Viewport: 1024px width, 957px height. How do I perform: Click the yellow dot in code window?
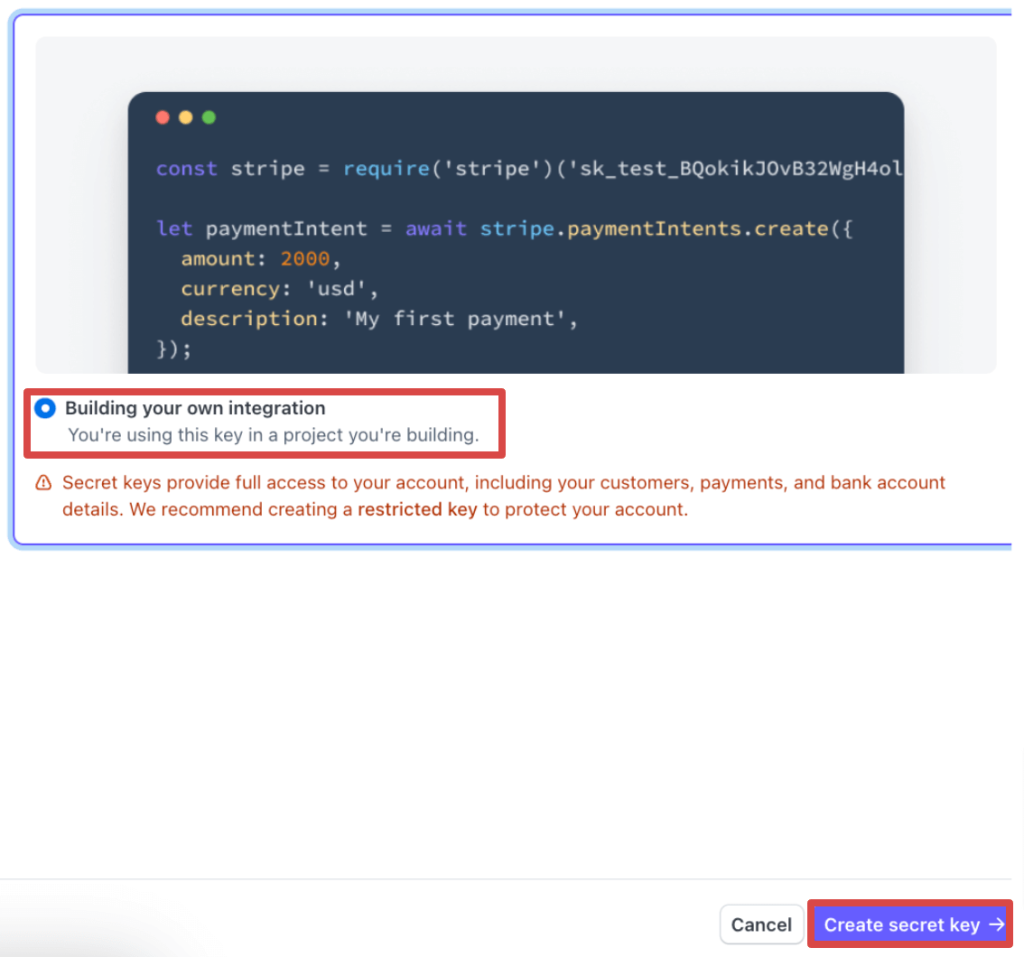(x=185, y=118)
